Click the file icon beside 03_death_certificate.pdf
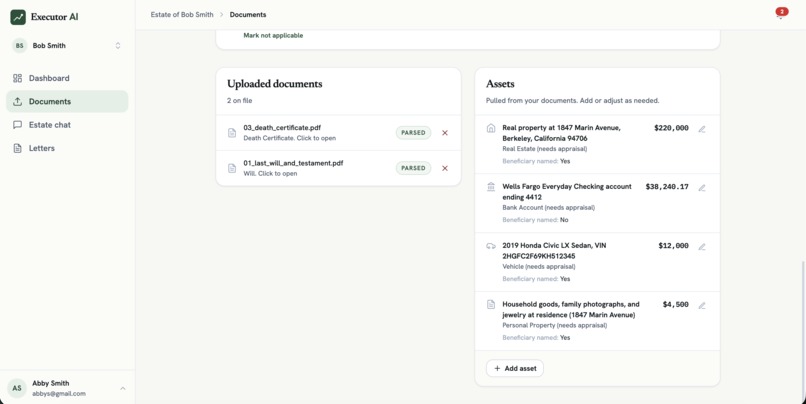806x404 pixels. [x=232, y=133]
